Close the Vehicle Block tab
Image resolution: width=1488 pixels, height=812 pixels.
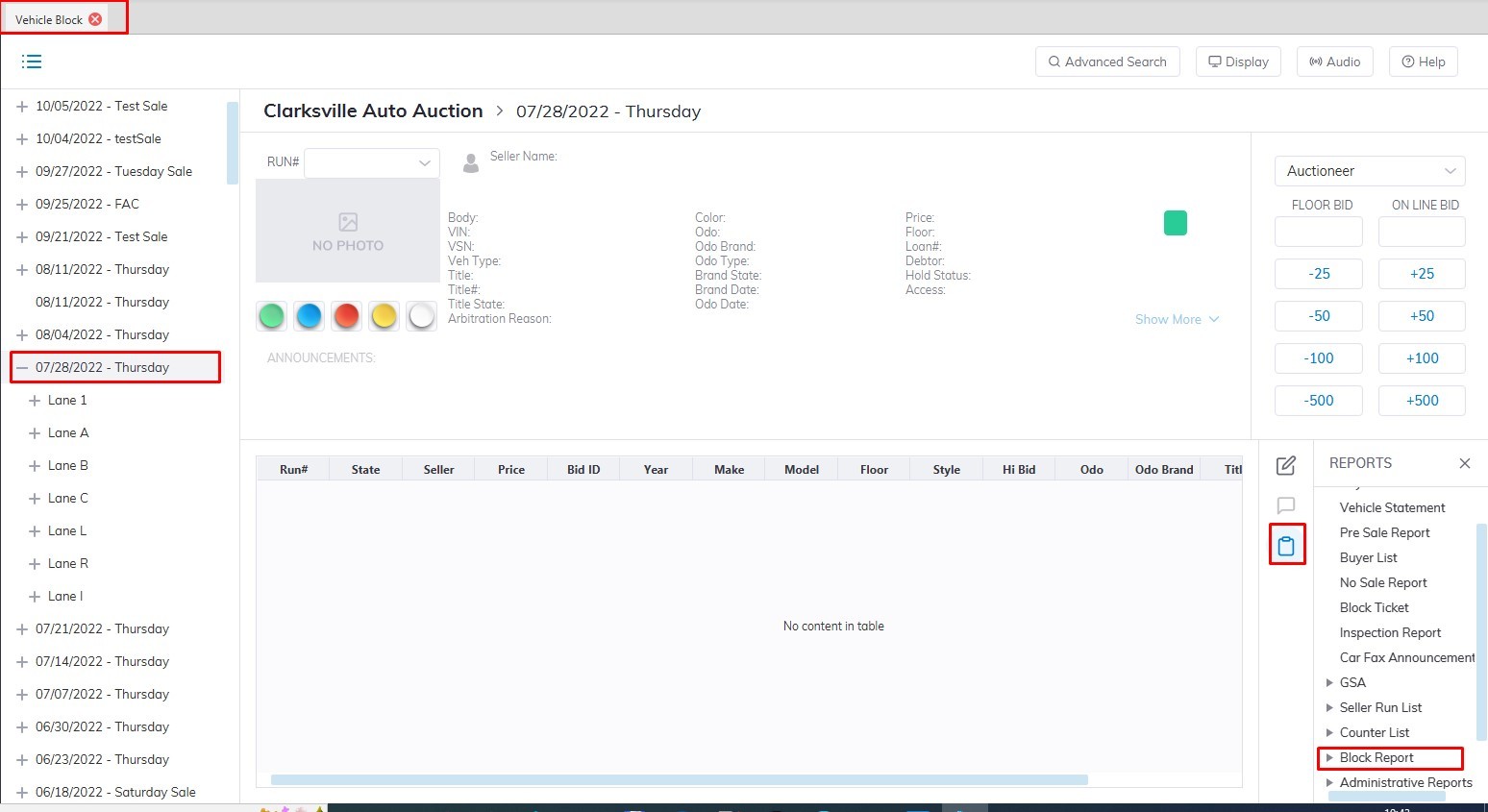coord(95,19)
